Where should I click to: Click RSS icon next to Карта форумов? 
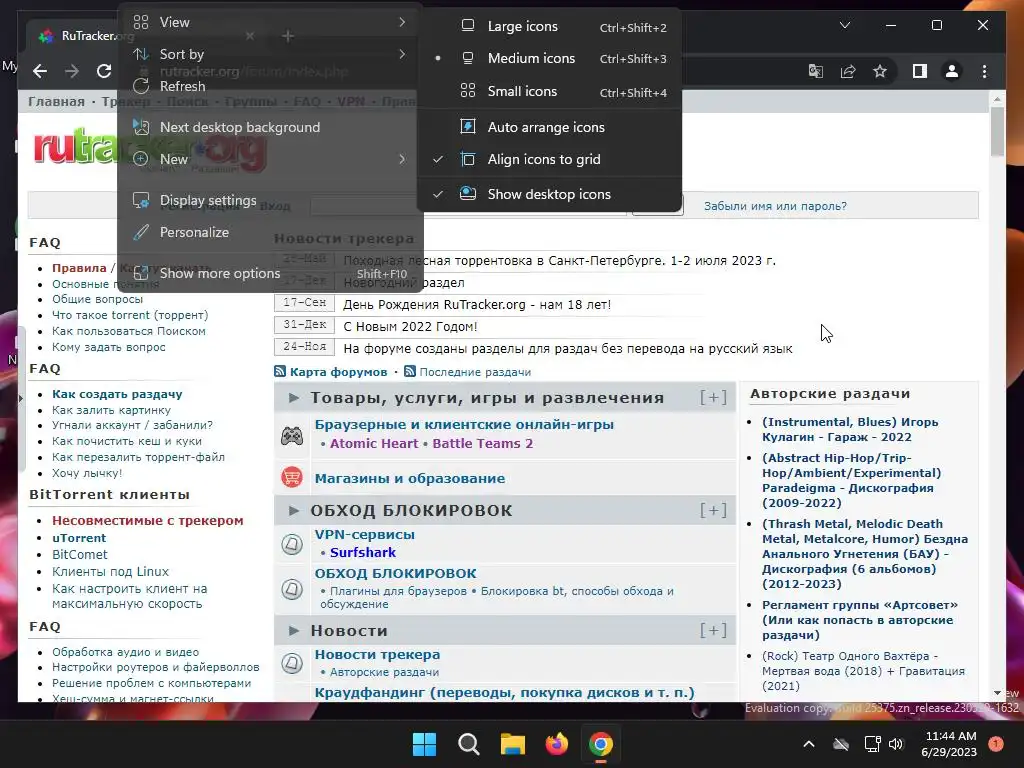tap(280, 372)
